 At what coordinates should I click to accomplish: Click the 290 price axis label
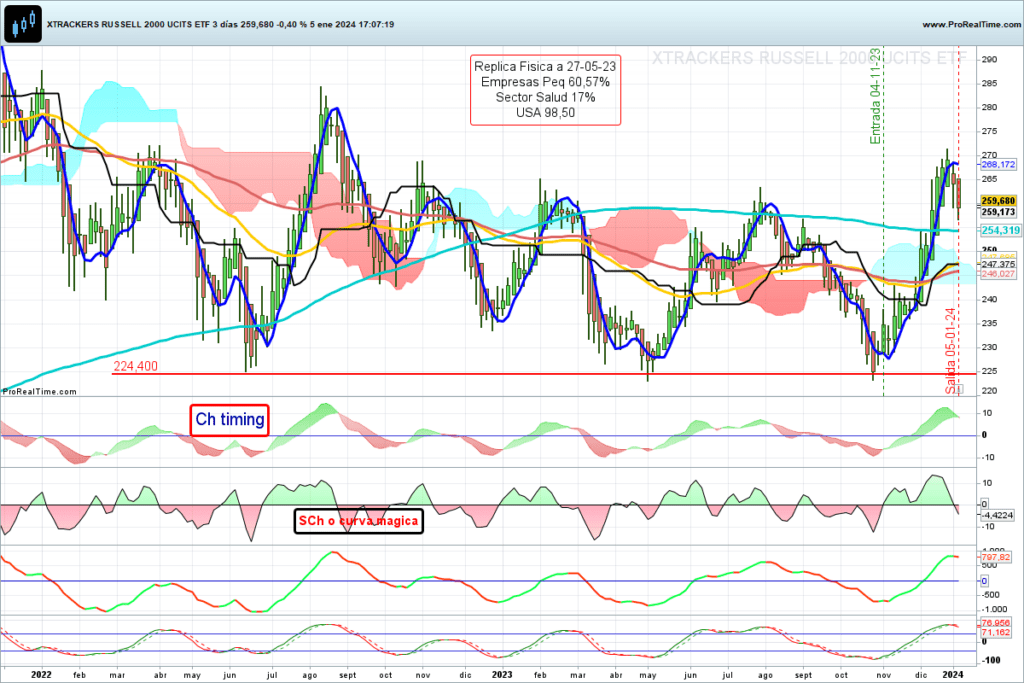(989, 59)
